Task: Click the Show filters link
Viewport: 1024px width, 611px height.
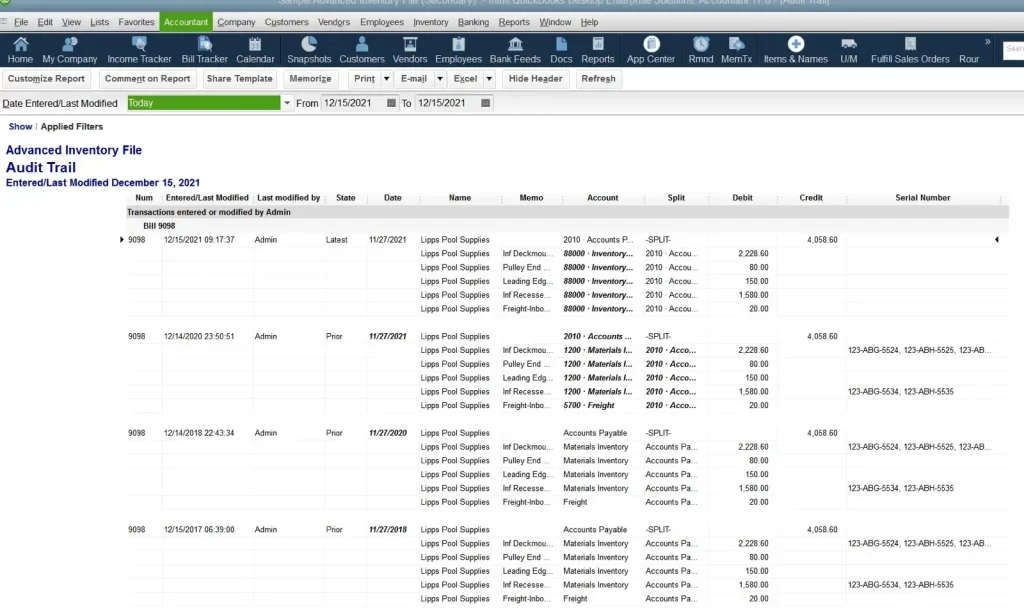Action: (x=20, y=127)
